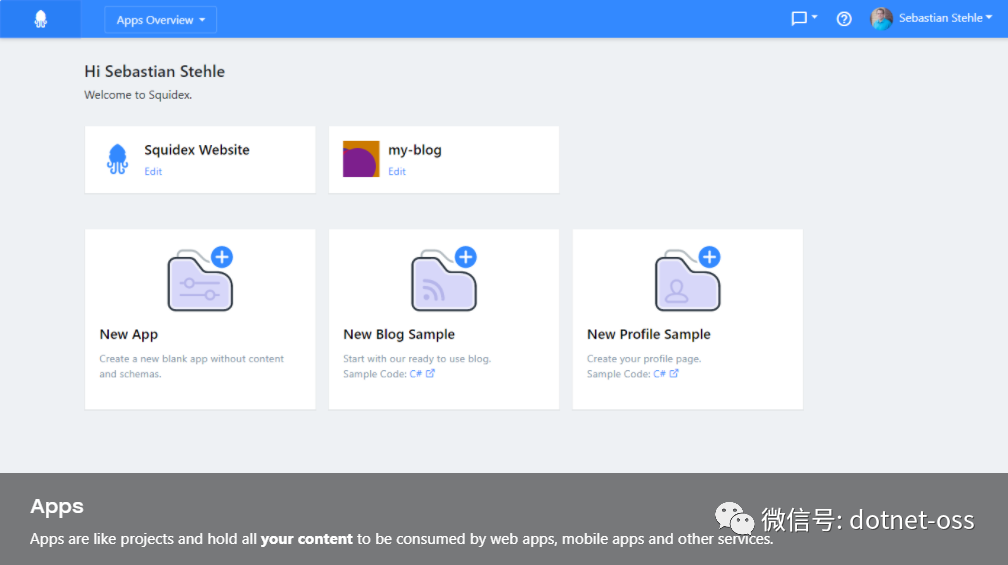Click the New Profile Sample folder icon

pyautogui.click(x=687, y=279)
